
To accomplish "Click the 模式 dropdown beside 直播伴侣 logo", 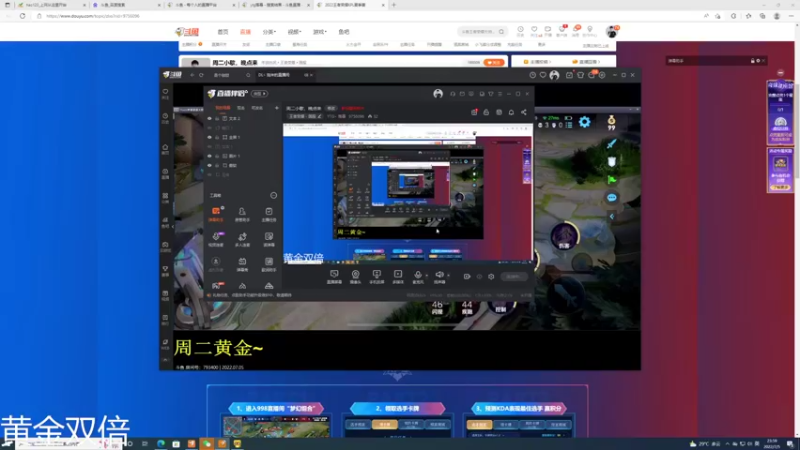I will (259, 94).
